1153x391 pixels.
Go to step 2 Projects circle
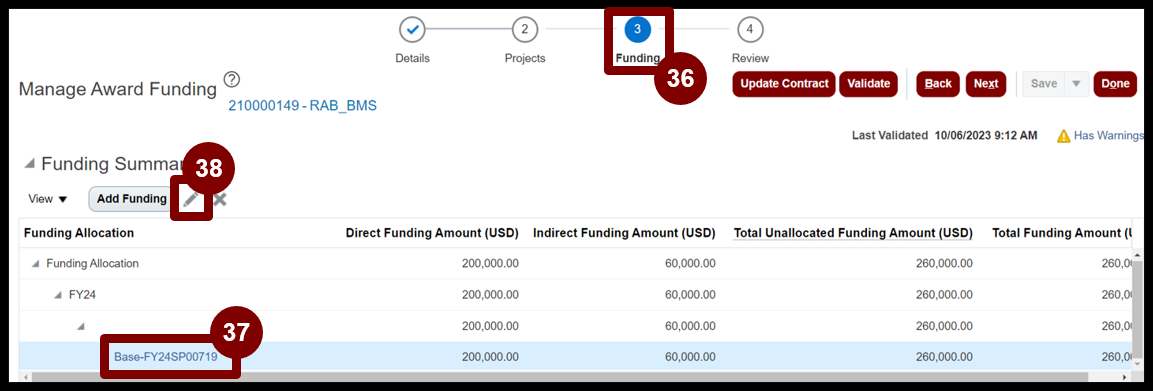(x=524, y=30)
